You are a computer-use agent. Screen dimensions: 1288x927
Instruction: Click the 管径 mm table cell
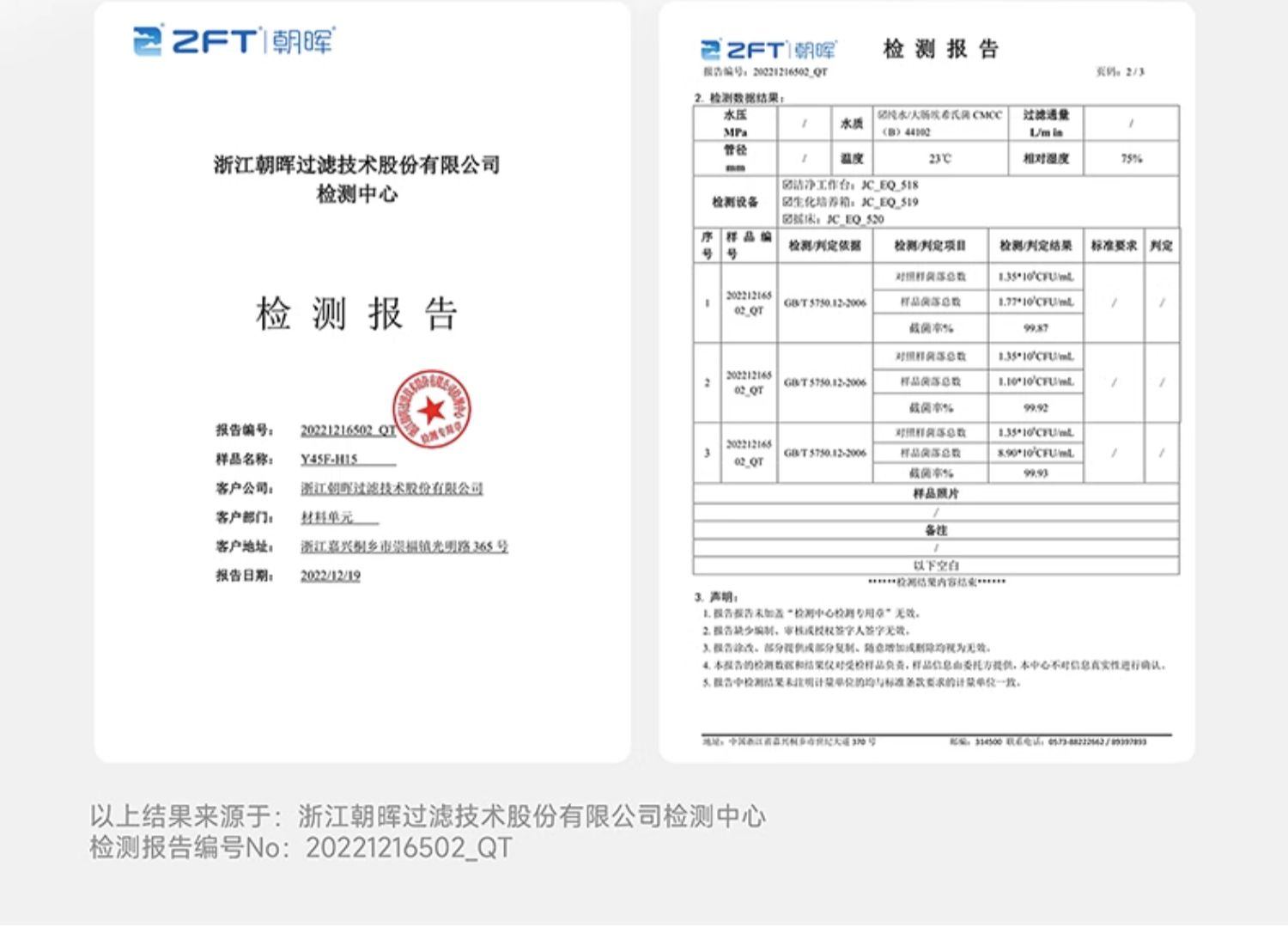click(x=735, y=158)
